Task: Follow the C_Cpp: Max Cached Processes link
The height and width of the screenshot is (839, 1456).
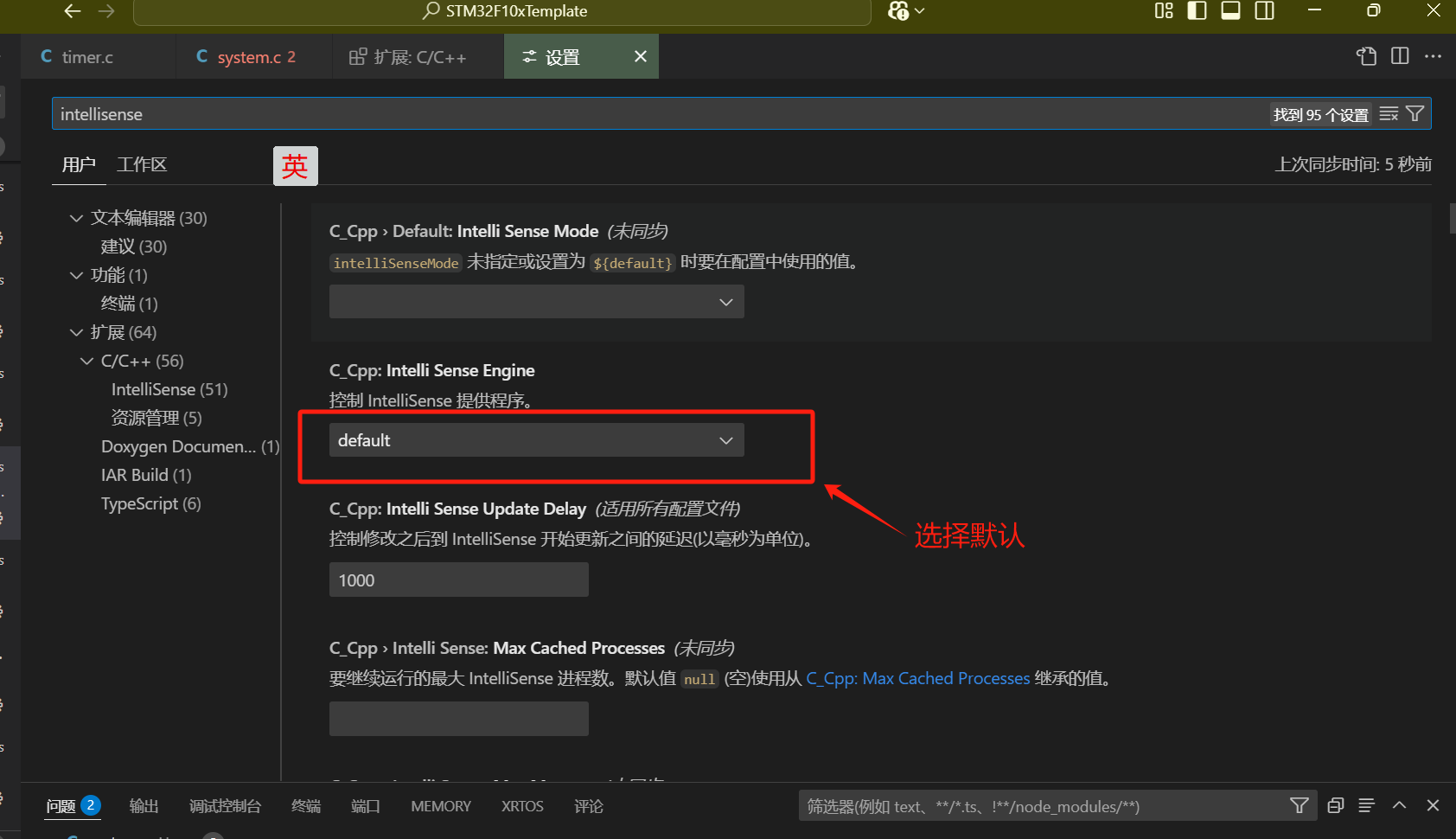Action: click(x=917, y=679)
